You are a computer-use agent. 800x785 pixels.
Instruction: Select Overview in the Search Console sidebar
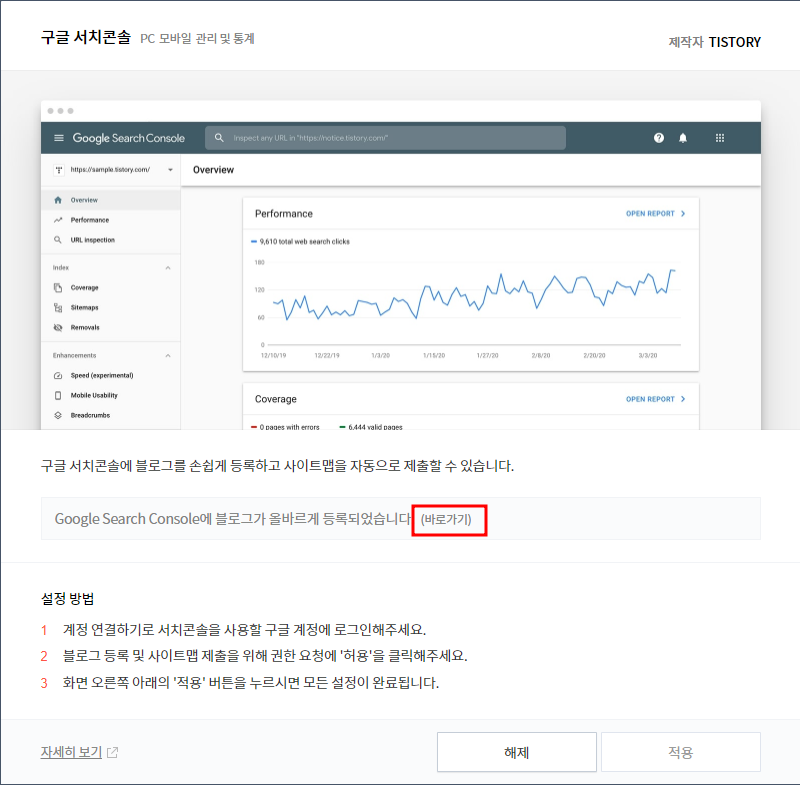click(85, 200)
